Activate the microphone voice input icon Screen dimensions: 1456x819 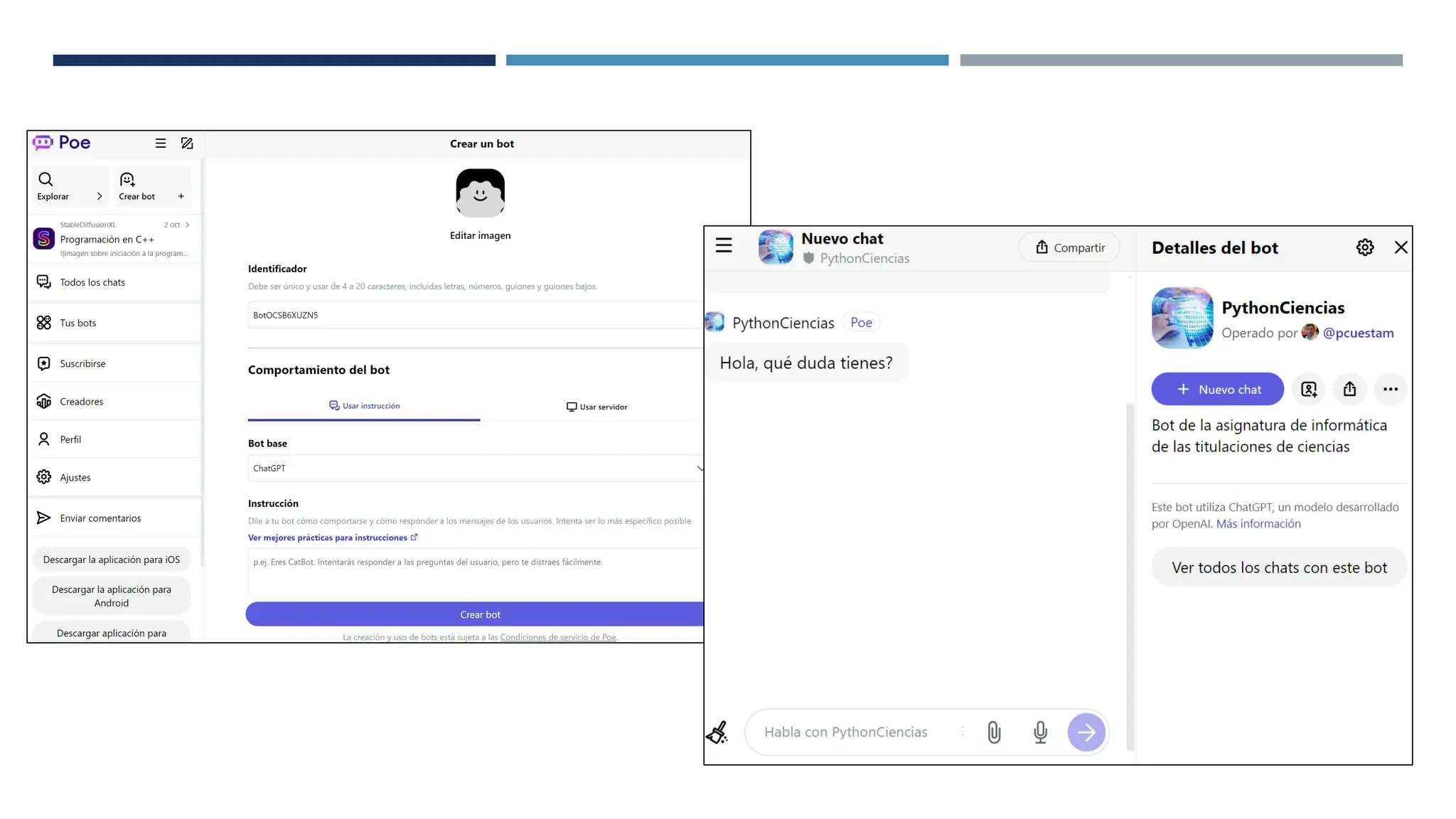click(1040, 732)
